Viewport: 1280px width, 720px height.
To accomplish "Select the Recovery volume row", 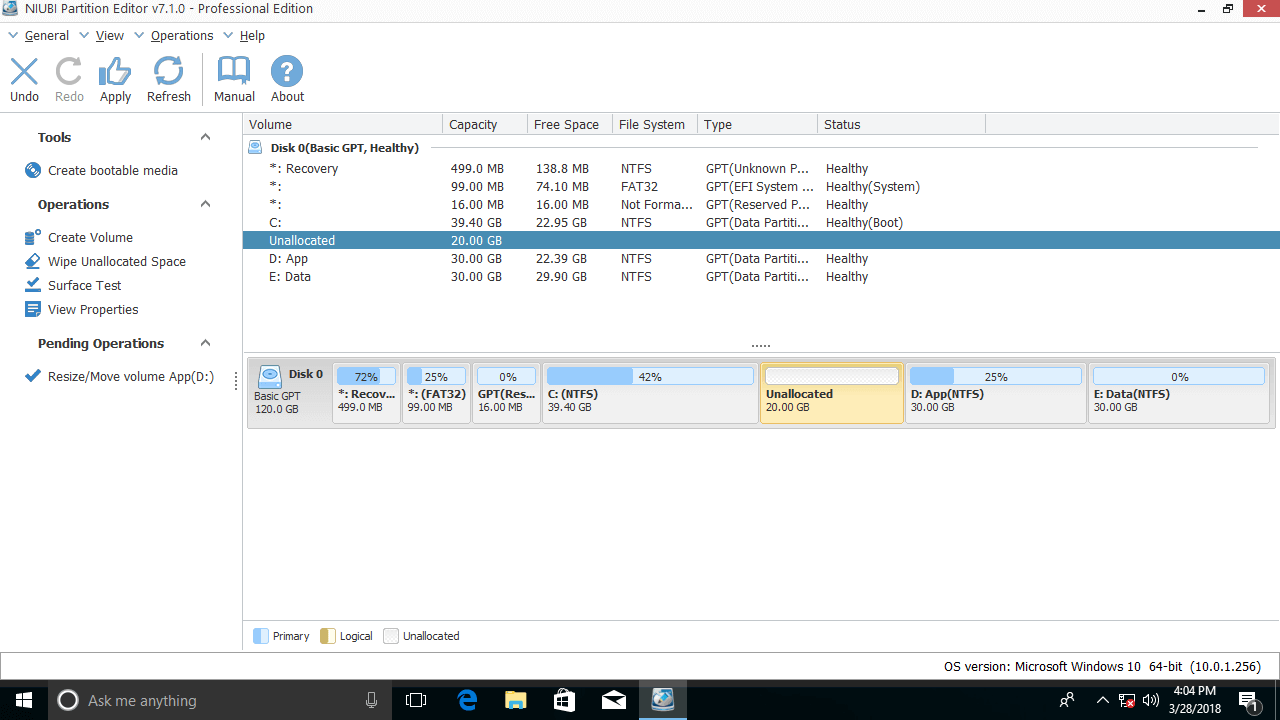I will [761, 168].
